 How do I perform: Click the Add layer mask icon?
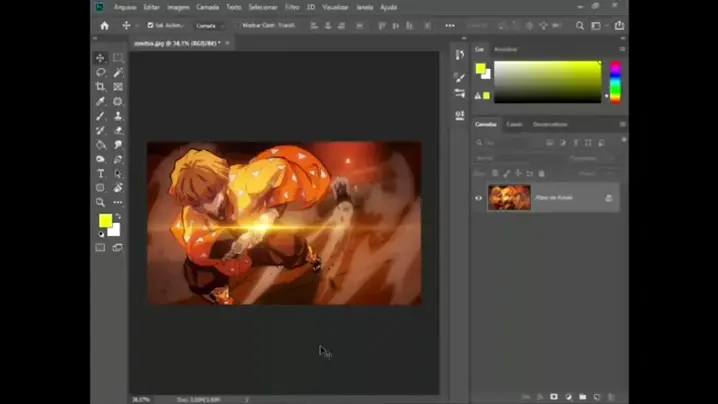[554, 397]
